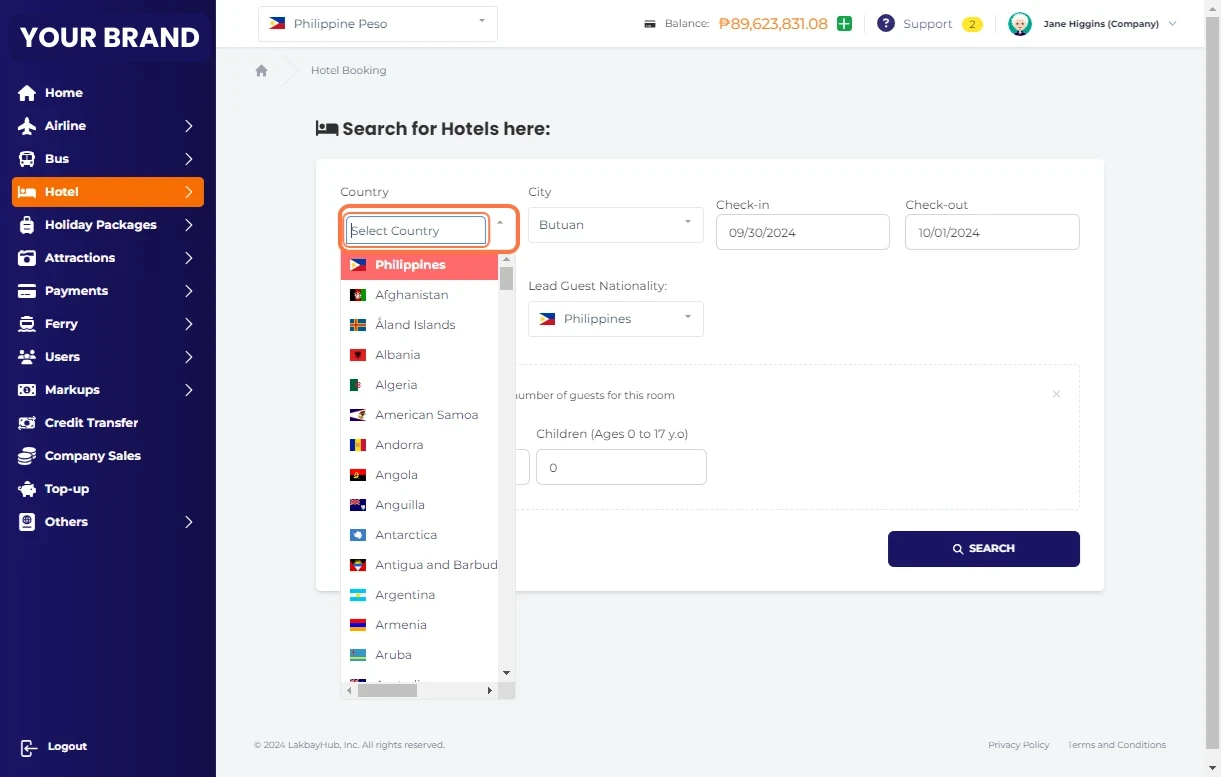Open the City dropdown showing Butuan
Image resolution: width=1221 pixels, height=777 pixels.
coord(615,225)
